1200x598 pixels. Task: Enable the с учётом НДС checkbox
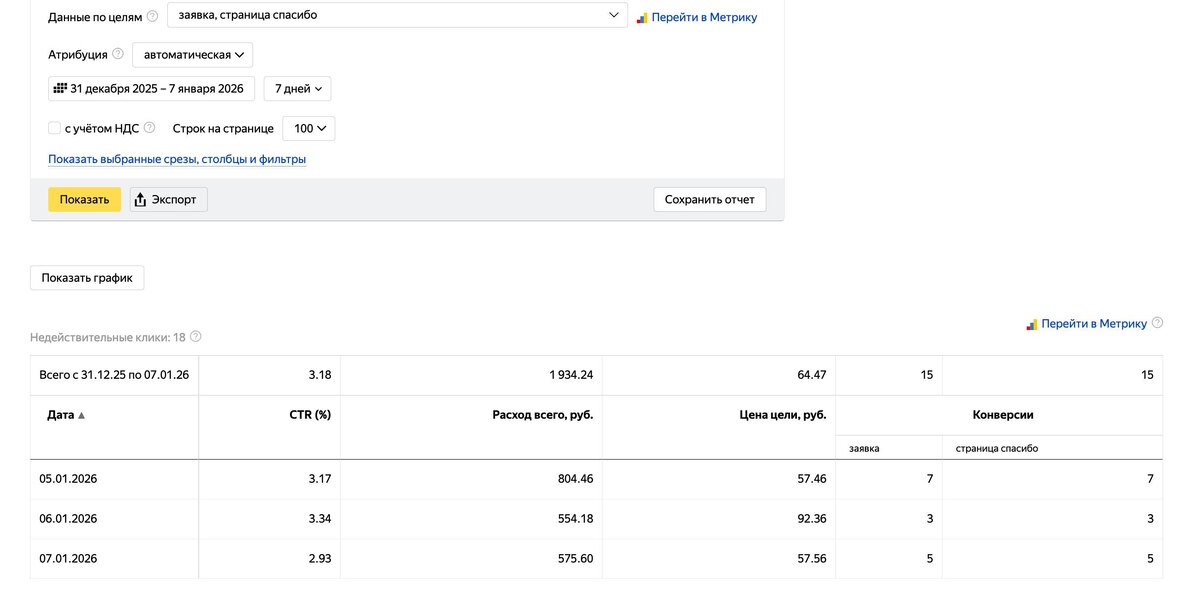(x=55, y=128)
